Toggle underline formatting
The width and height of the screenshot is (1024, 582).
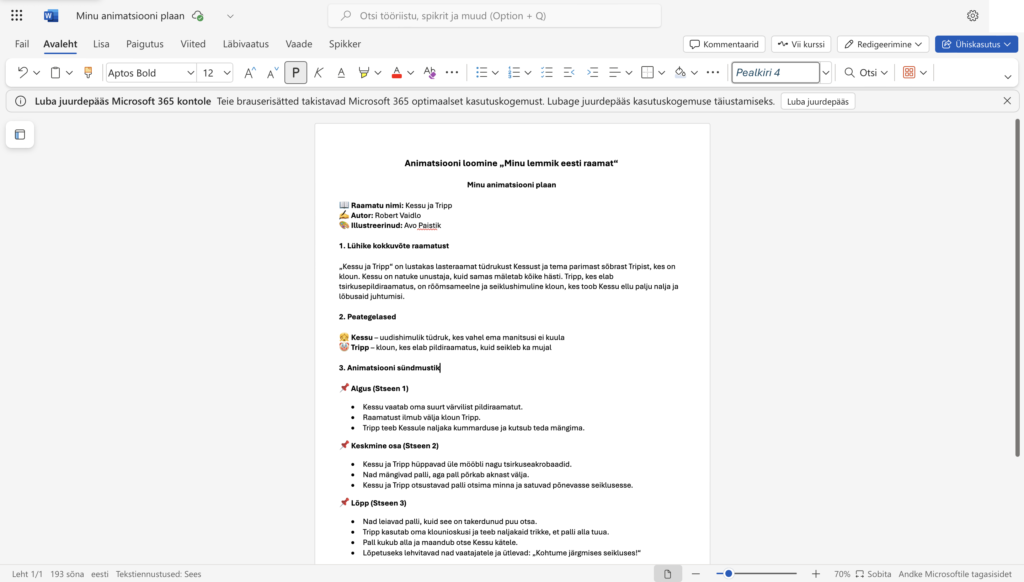point(341,73)
